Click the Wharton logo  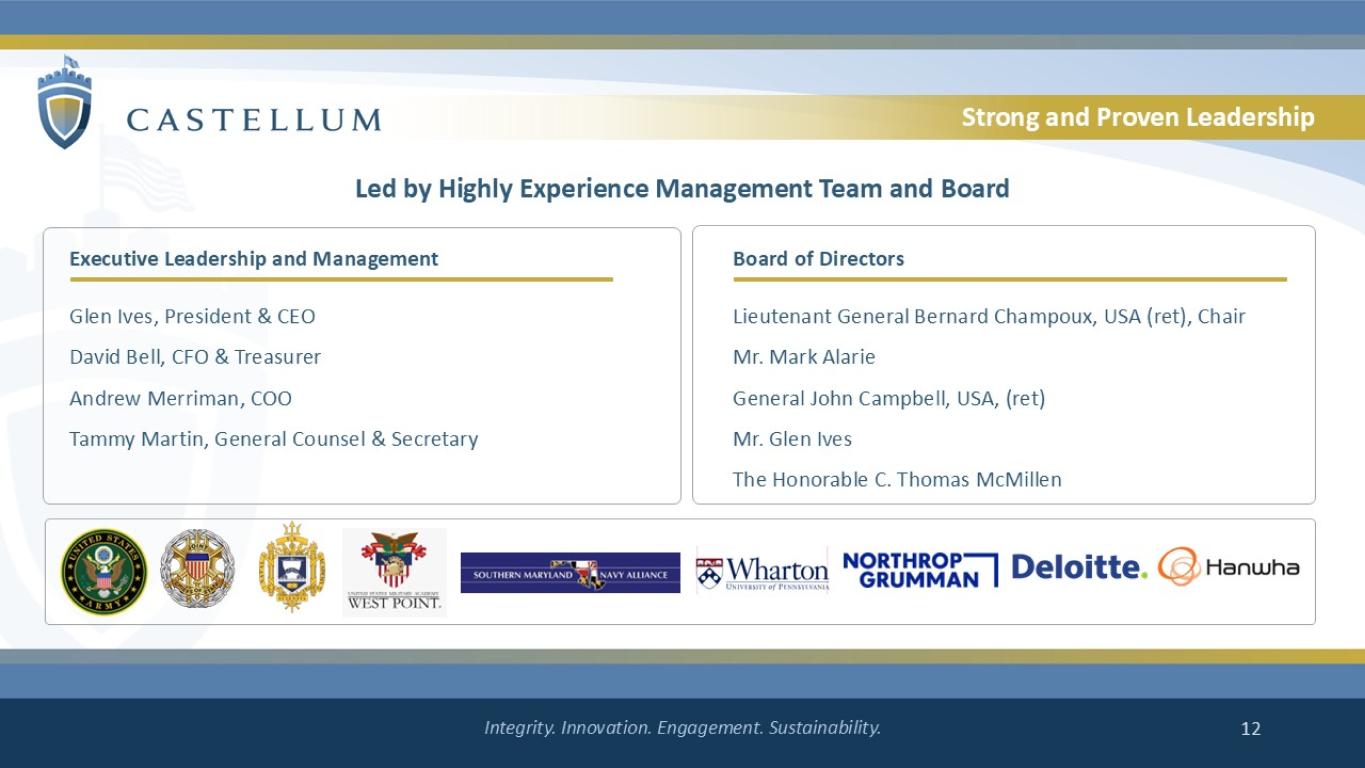tap(763, 572)
